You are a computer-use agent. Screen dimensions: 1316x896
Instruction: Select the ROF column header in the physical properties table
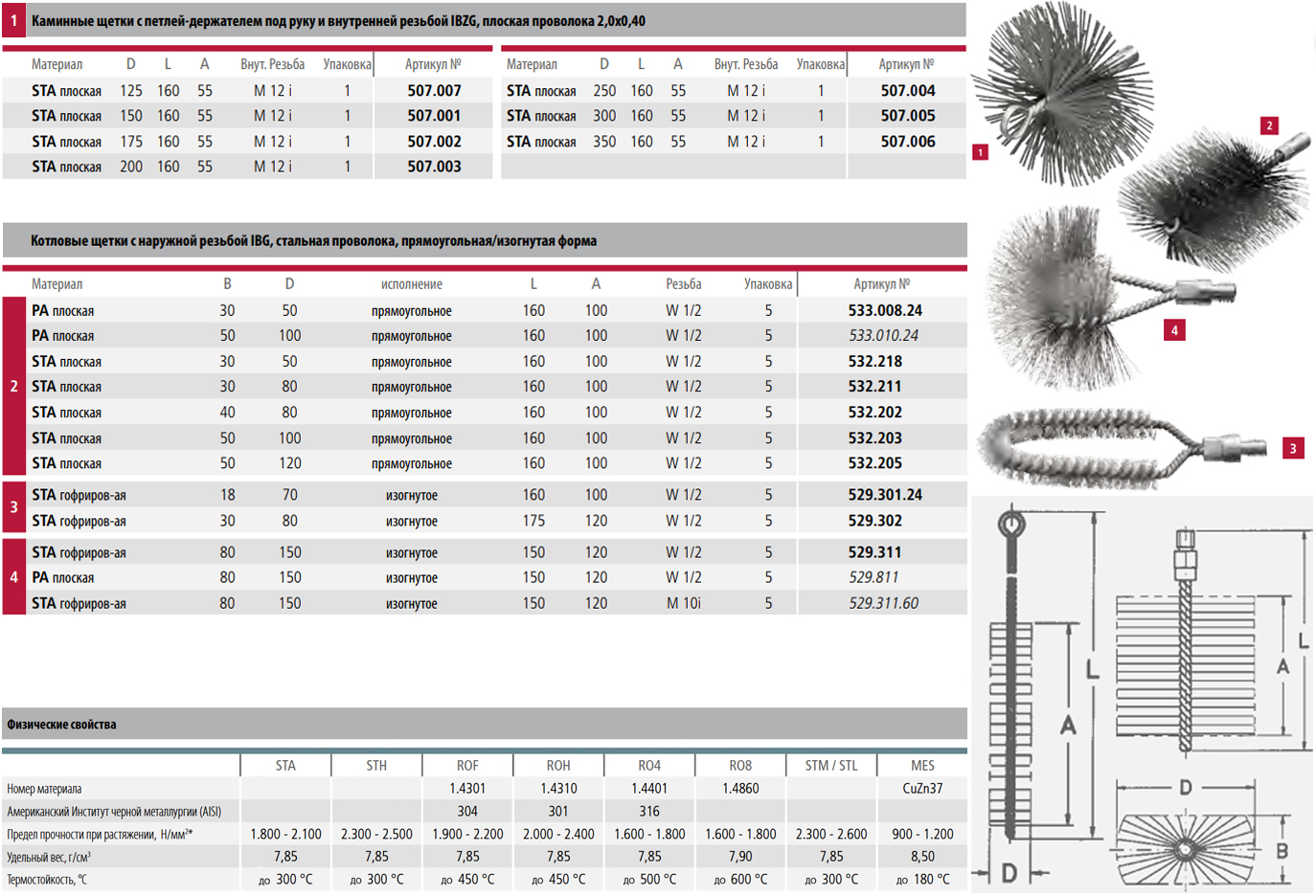pyautogui.click(x=467, y=766)
